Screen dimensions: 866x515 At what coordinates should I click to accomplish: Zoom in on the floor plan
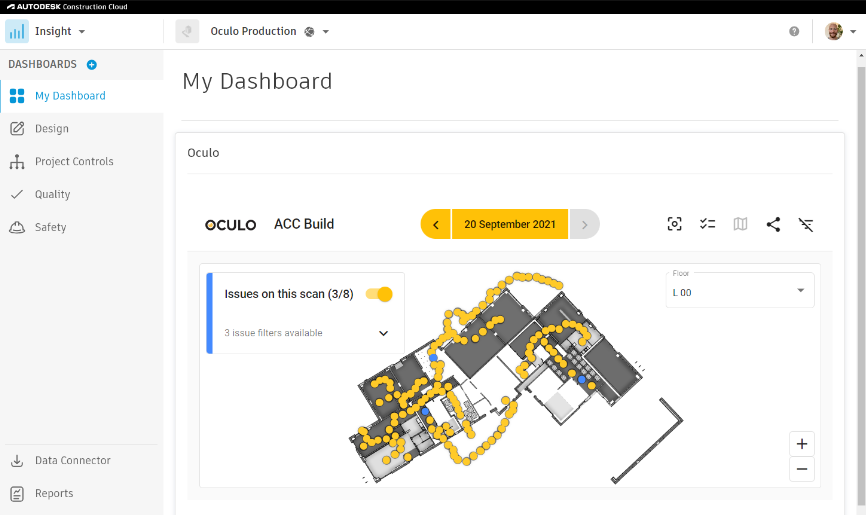[x=802, y=444]
